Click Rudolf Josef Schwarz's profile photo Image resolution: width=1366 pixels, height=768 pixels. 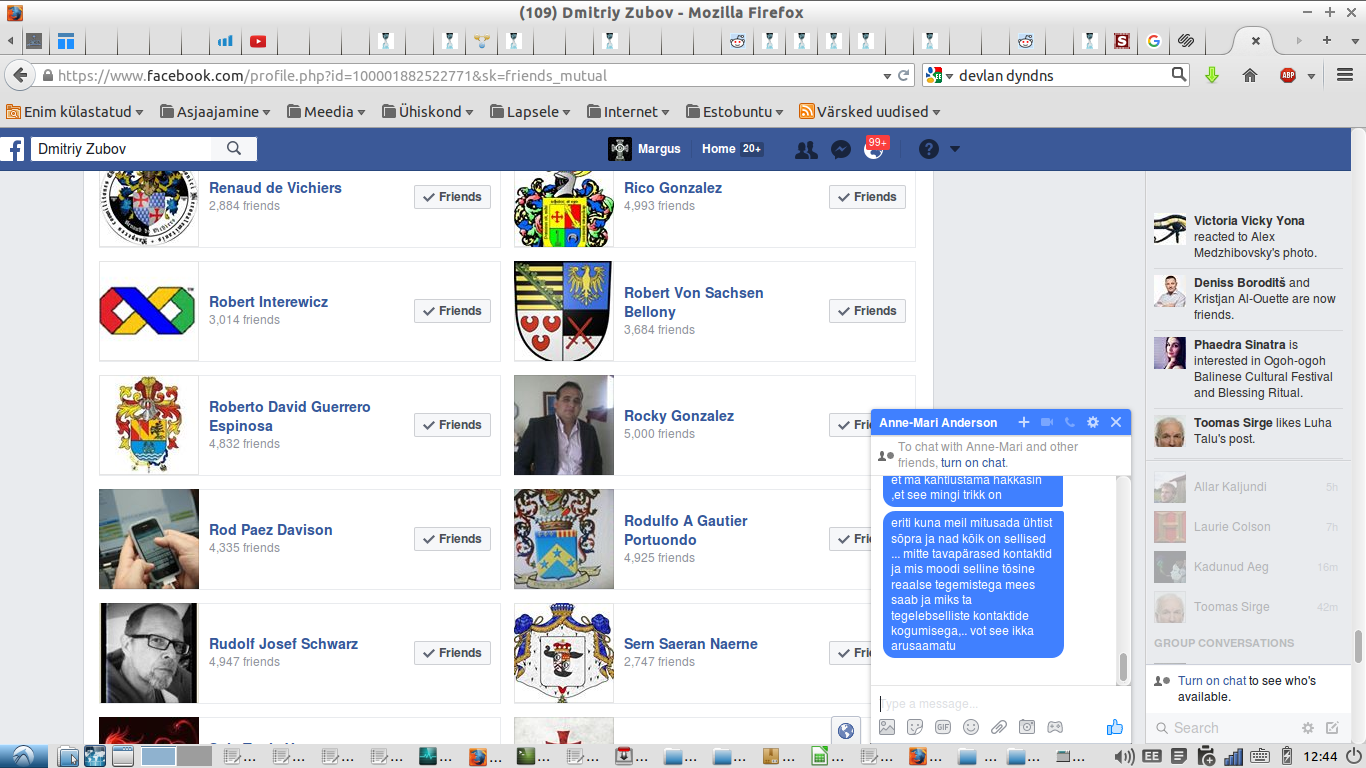click(149, 653)
